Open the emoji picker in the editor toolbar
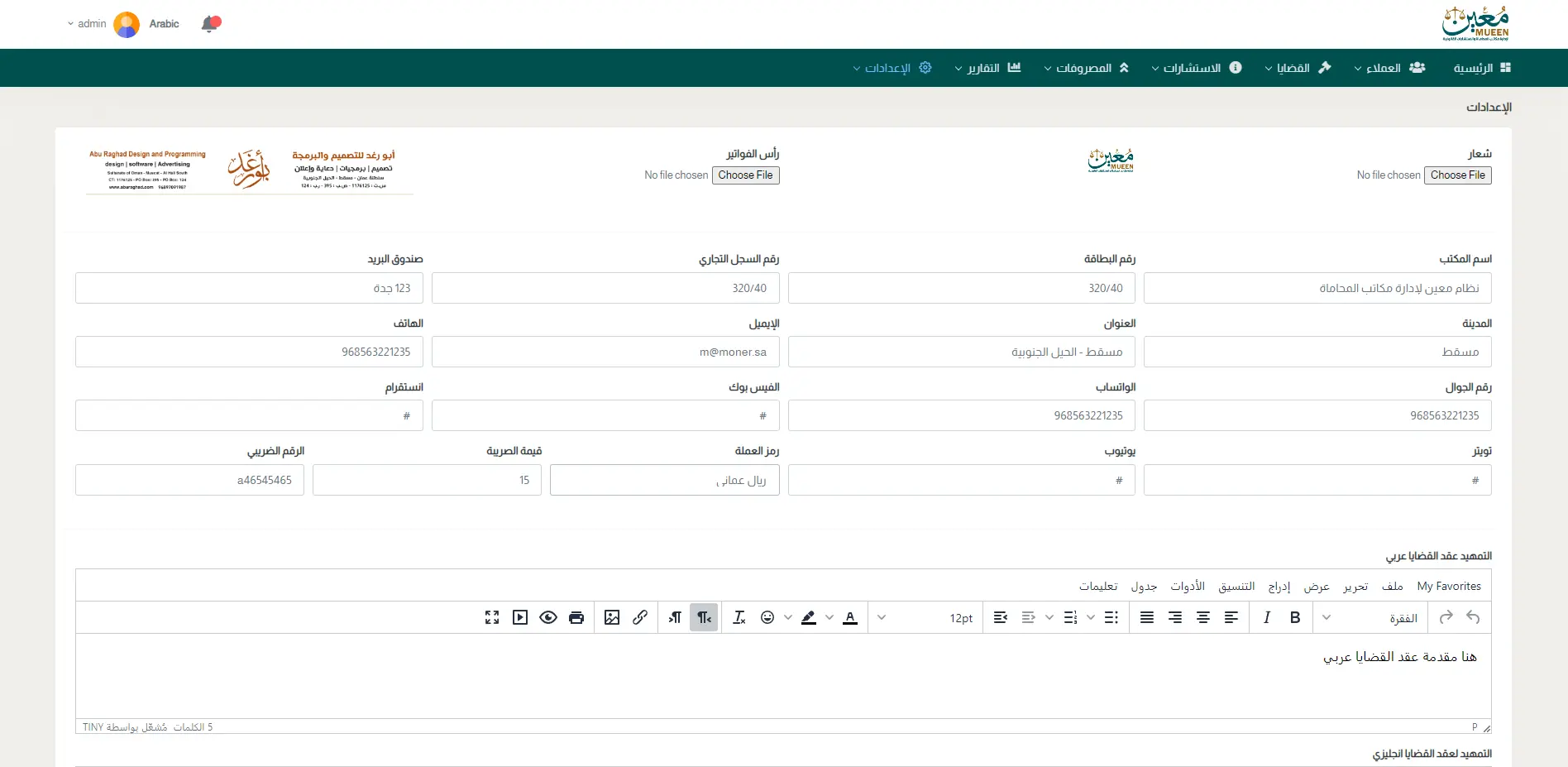Screen dimensions: 1568x767 [767, 617]
